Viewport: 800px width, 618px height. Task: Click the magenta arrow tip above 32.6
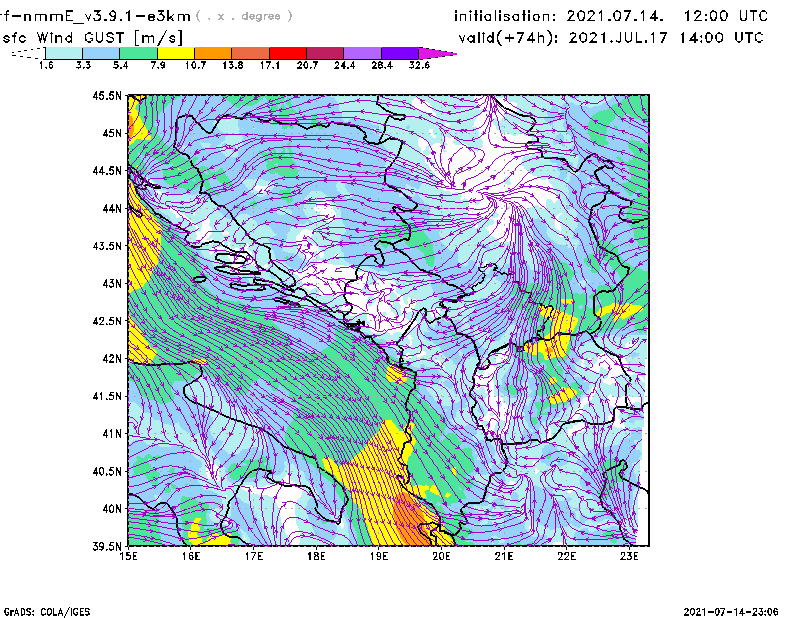click(x=437, y=53)
